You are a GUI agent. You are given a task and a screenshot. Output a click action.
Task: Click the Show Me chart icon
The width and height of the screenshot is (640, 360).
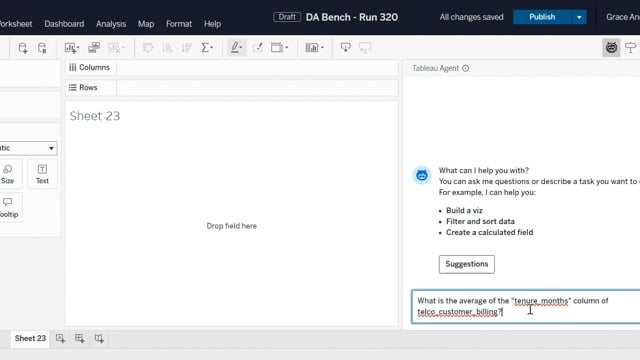(x=311, y=48)
